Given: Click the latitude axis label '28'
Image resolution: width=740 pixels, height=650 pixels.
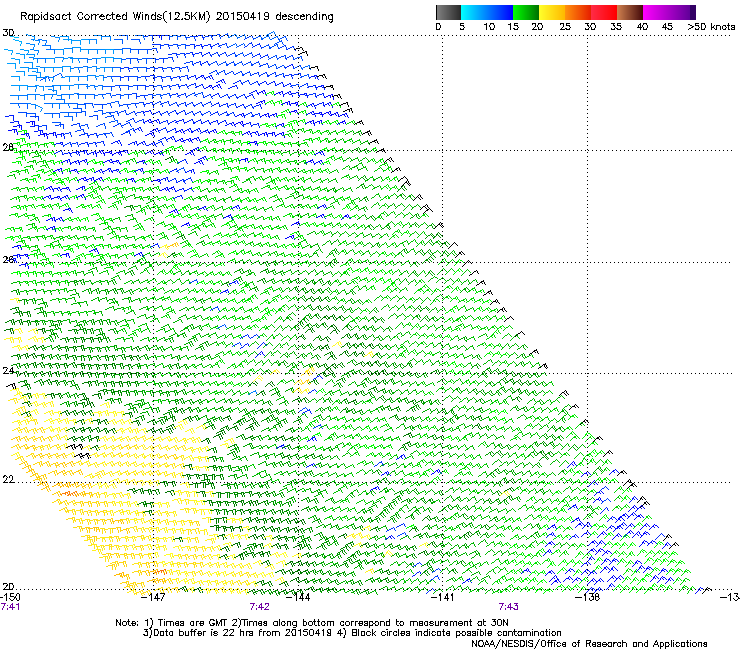Looking at the screenshot, I should 8,148.
